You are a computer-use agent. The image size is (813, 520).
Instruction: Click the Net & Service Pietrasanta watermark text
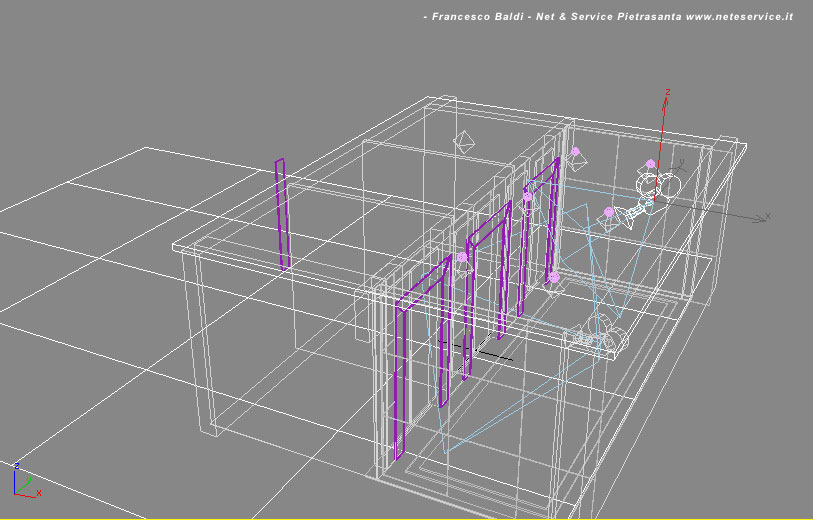(612, 17)
